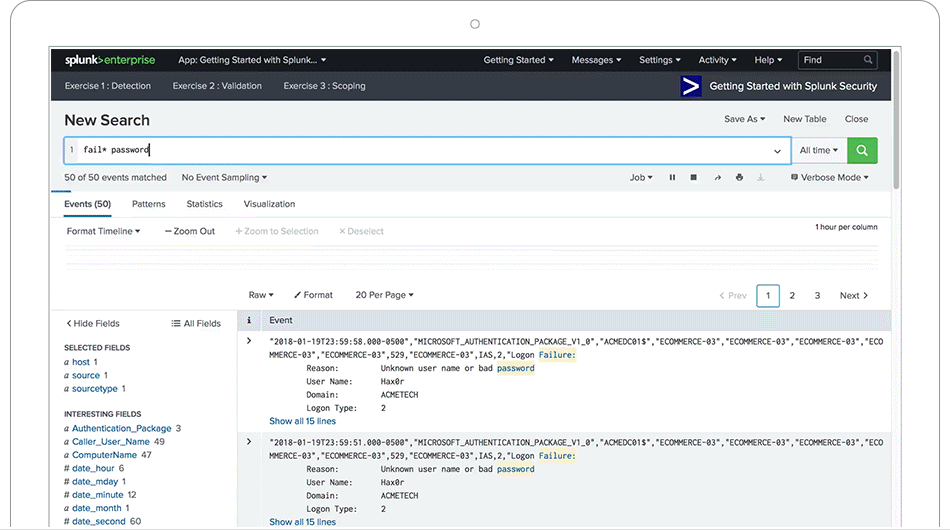Open the Job dropdown
The height and width of the screenshot is (530, 950).
click(x=641, y=177)
